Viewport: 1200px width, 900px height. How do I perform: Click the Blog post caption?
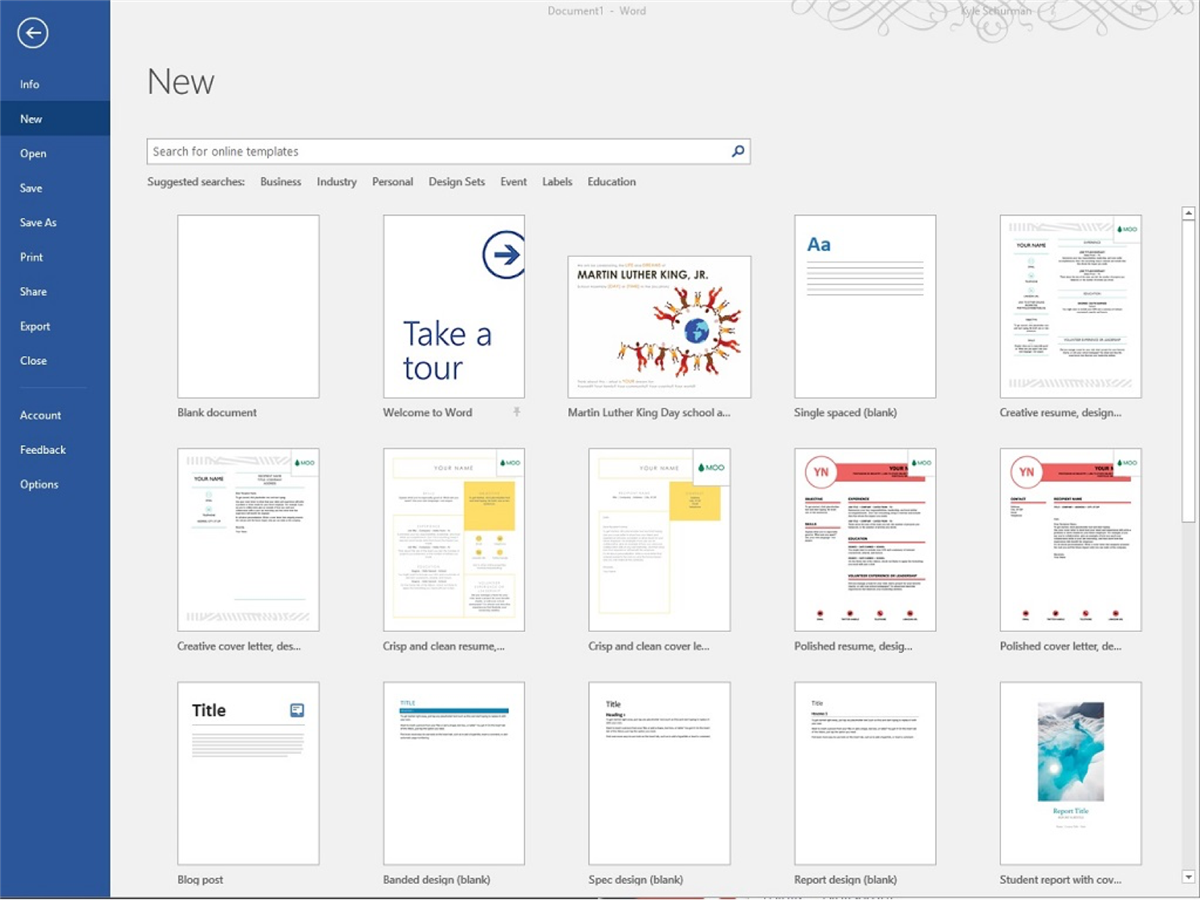(x=201, y=880)
